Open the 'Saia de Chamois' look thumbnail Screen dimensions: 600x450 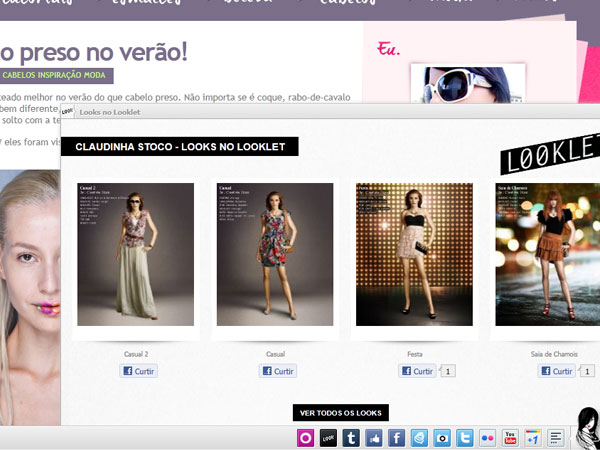tap(548, 254)
